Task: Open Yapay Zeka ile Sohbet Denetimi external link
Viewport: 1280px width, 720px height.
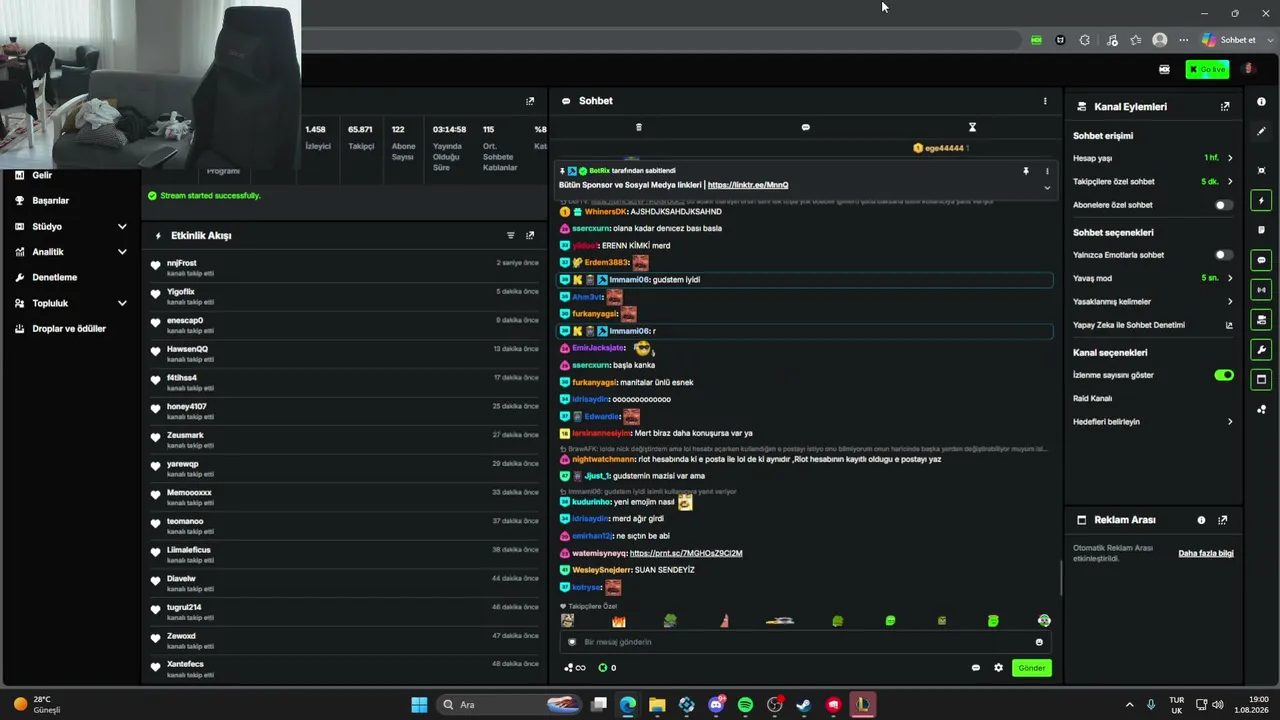Action: pos(1229,325)
